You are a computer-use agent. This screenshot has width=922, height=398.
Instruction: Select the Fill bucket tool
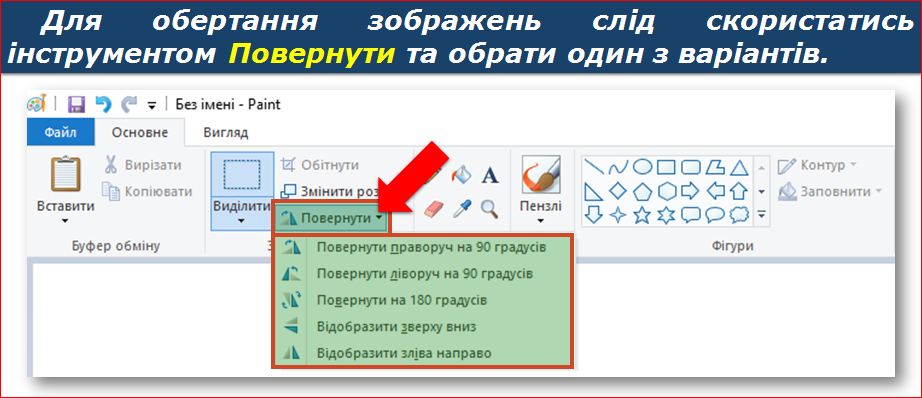pos(462,175)
